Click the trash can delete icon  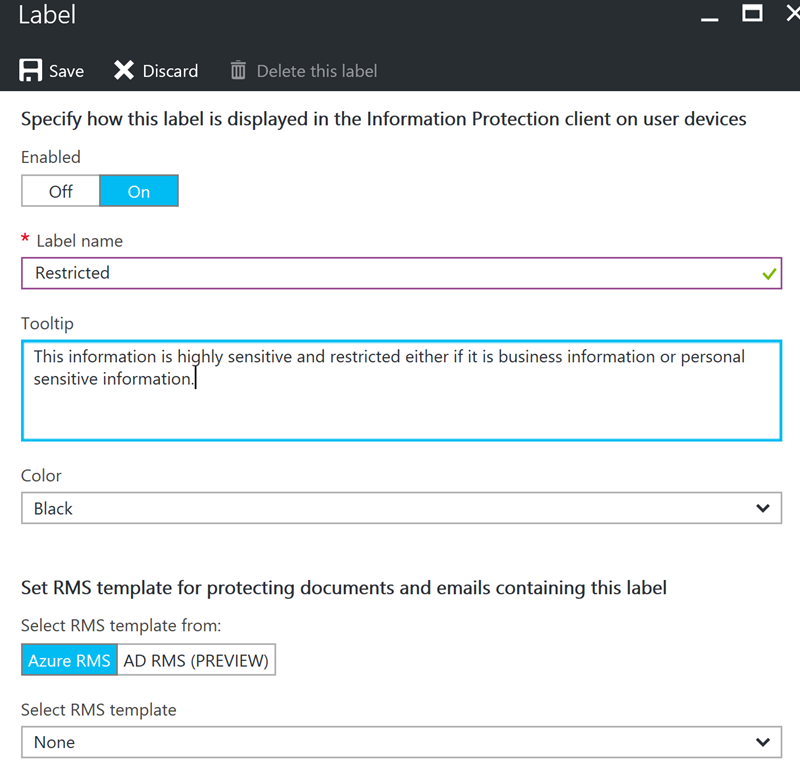click(238, 70)
